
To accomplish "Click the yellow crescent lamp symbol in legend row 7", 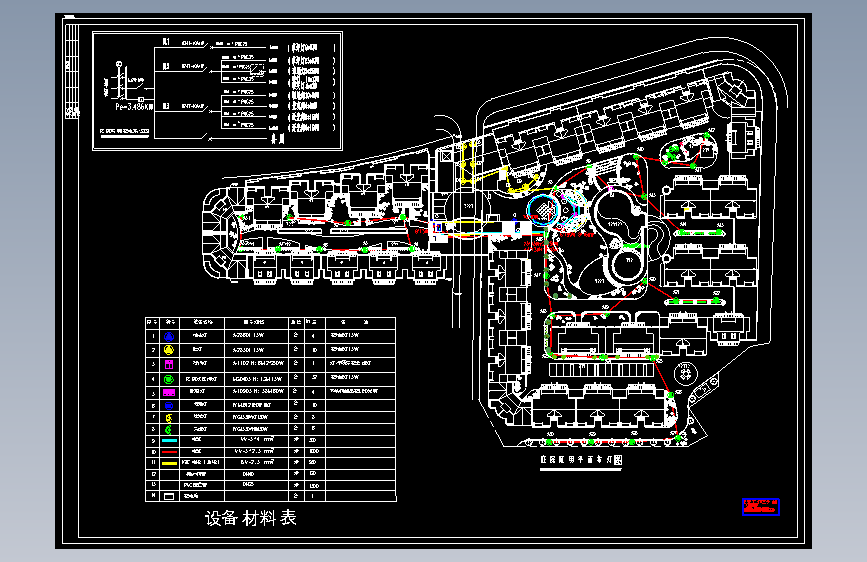I will click(169, 418).
